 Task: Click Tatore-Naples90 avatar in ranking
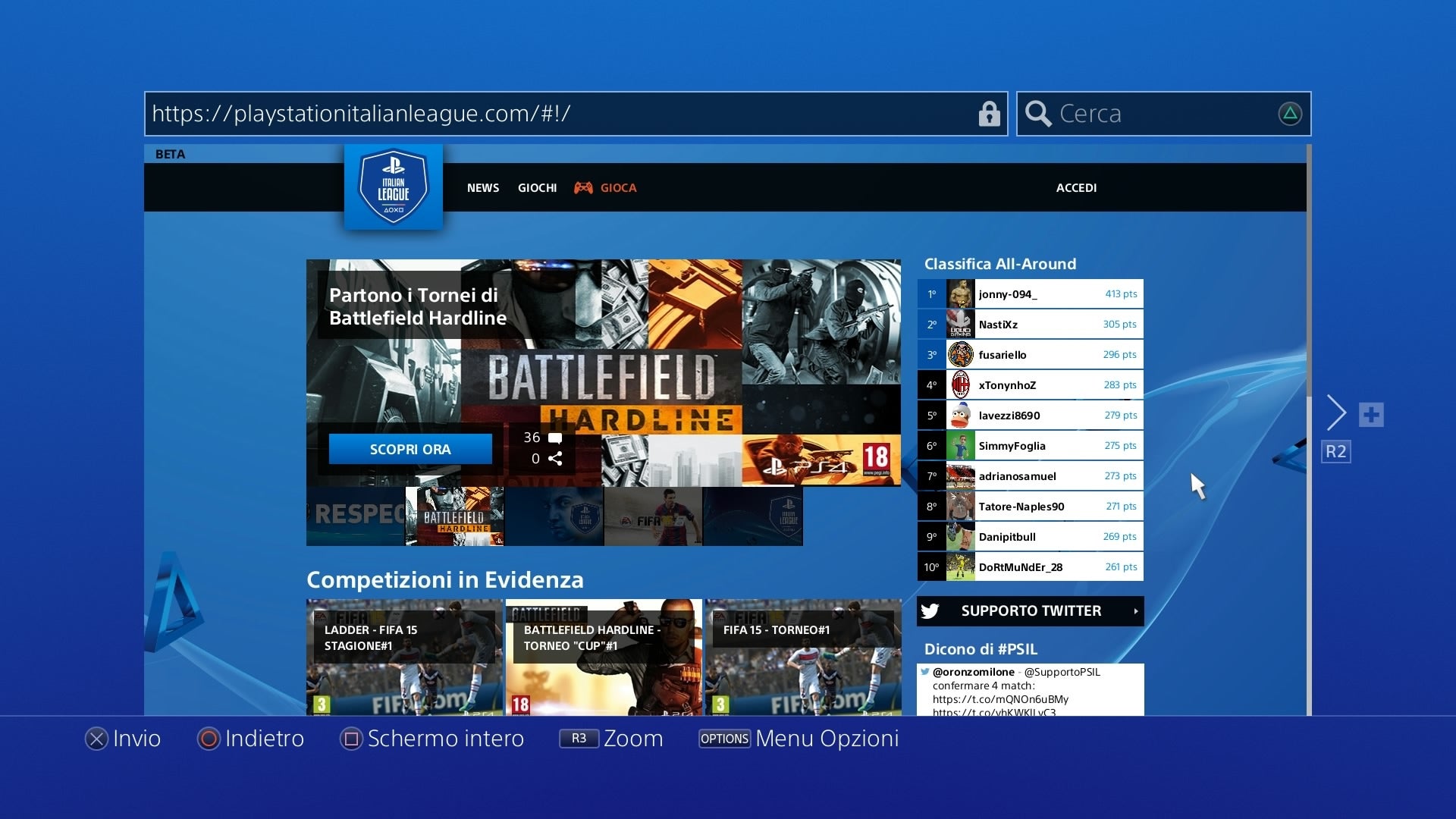961,506
